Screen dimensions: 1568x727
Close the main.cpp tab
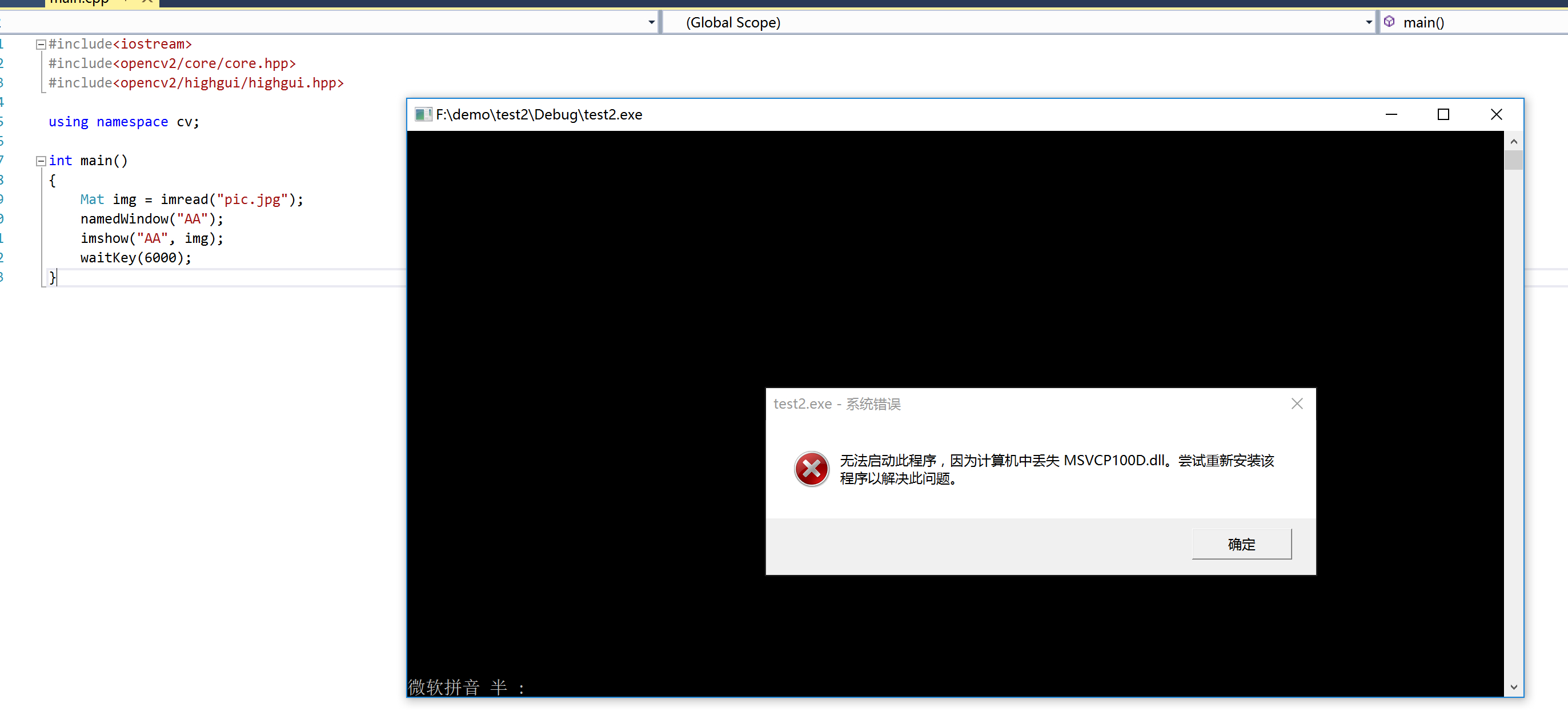pos(147,2)
